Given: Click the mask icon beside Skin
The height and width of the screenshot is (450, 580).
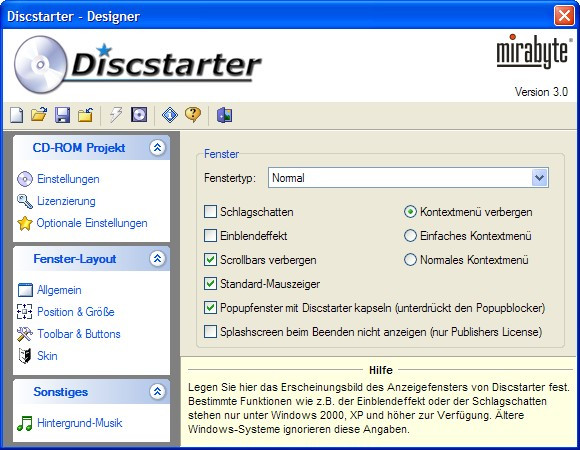Looking at the screenshot, I should [25, 356].
